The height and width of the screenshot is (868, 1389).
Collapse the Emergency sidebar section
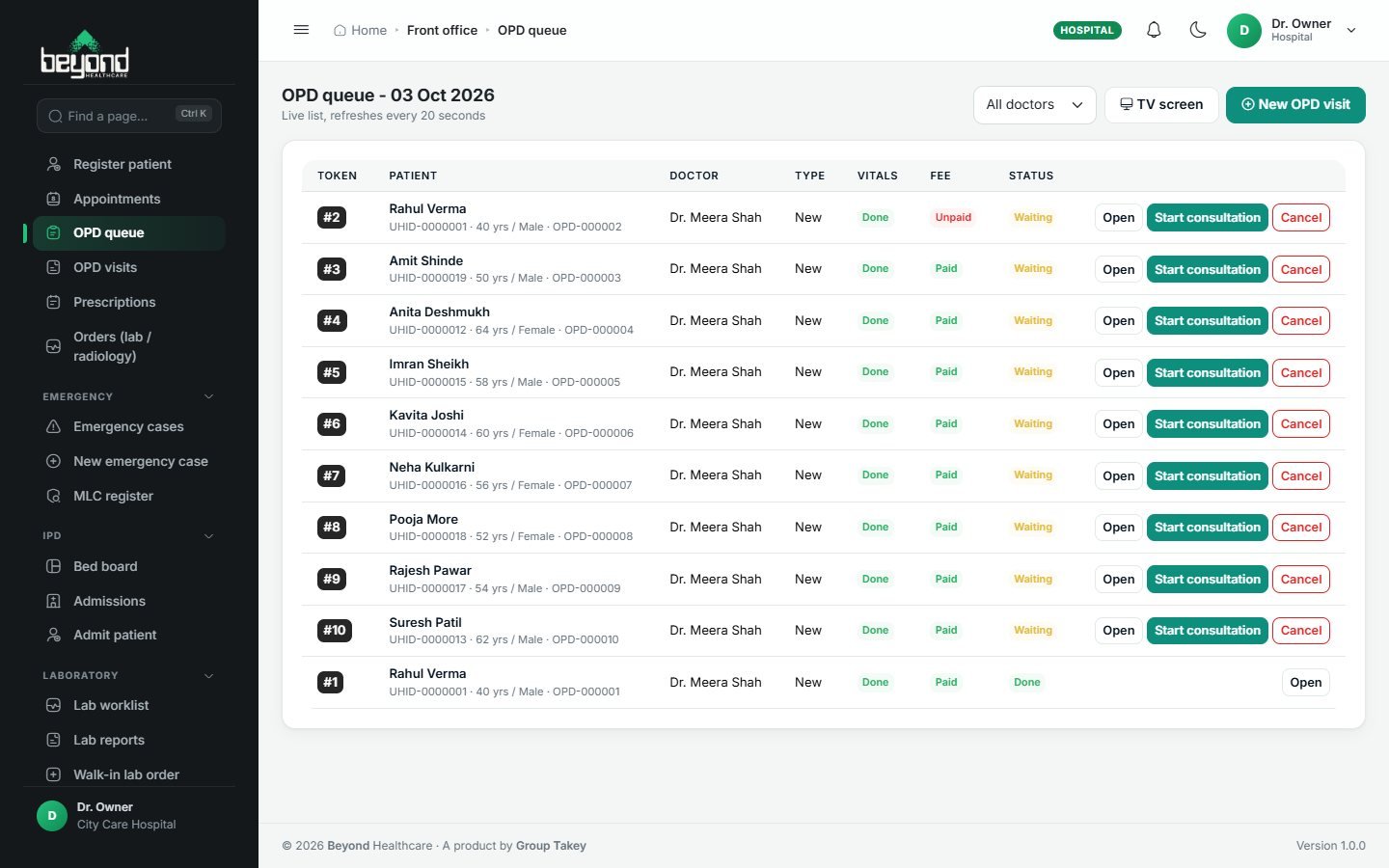pyautogui.click(x=208, y=396)
